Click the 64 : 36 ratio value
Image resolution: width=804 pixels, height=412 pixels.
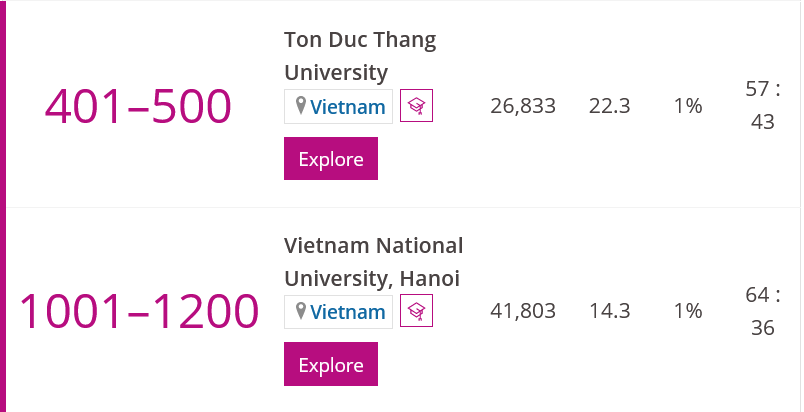[762, 311]
